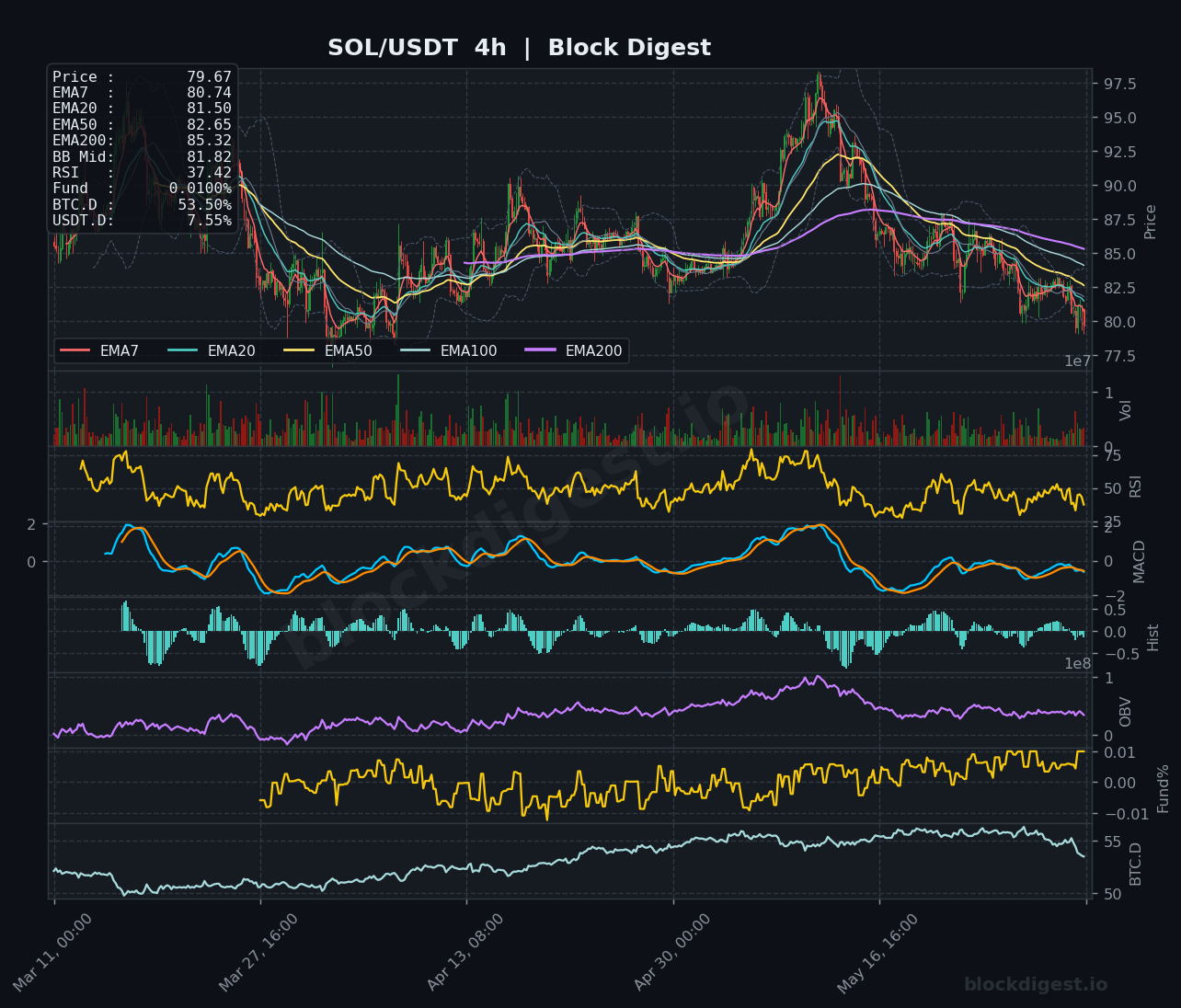1181x1008 pixels.
Task: Select the EMA7 legend entry
Action: pos(99,350)
